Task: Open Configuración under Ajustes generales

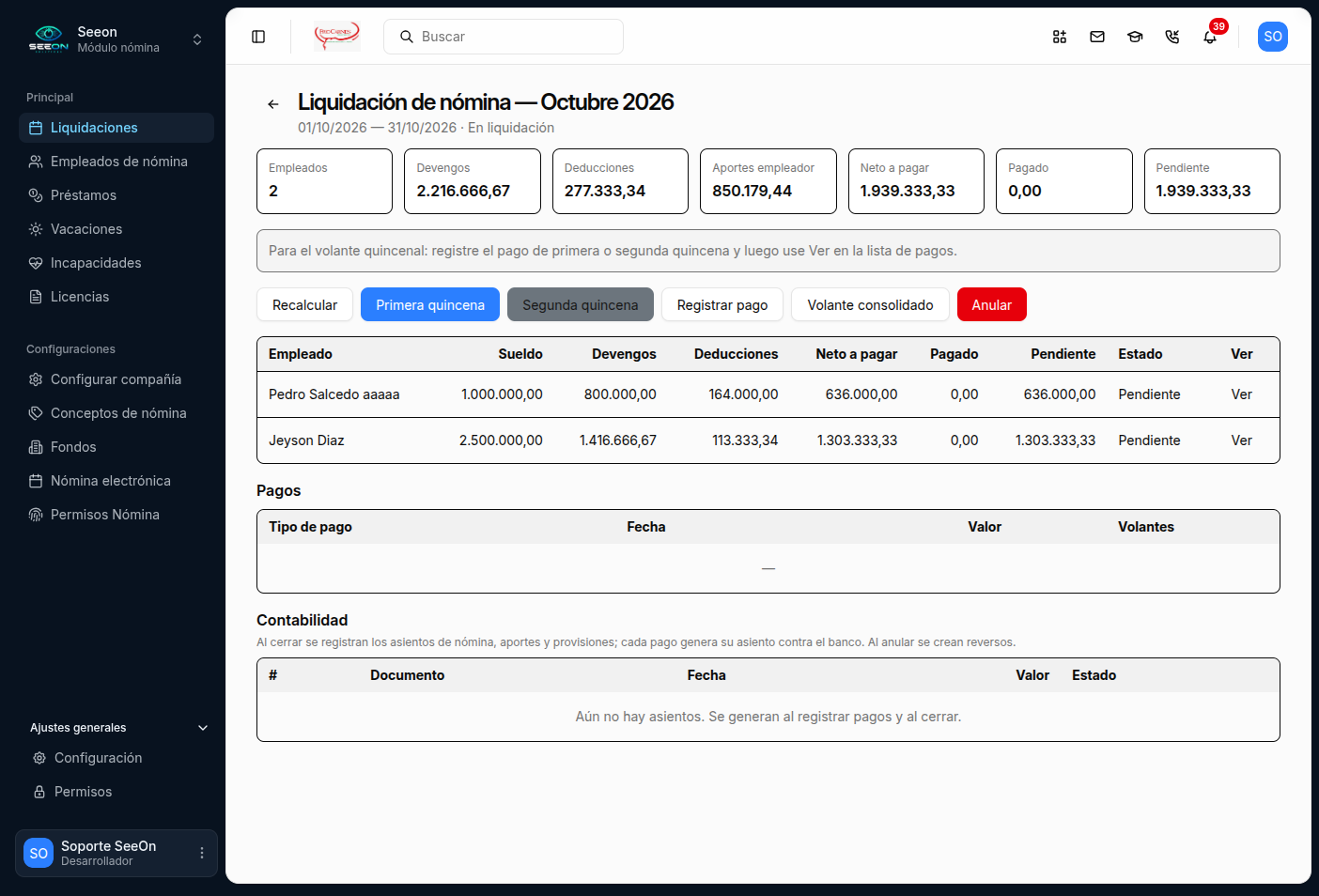Action: tap(118, 758)
